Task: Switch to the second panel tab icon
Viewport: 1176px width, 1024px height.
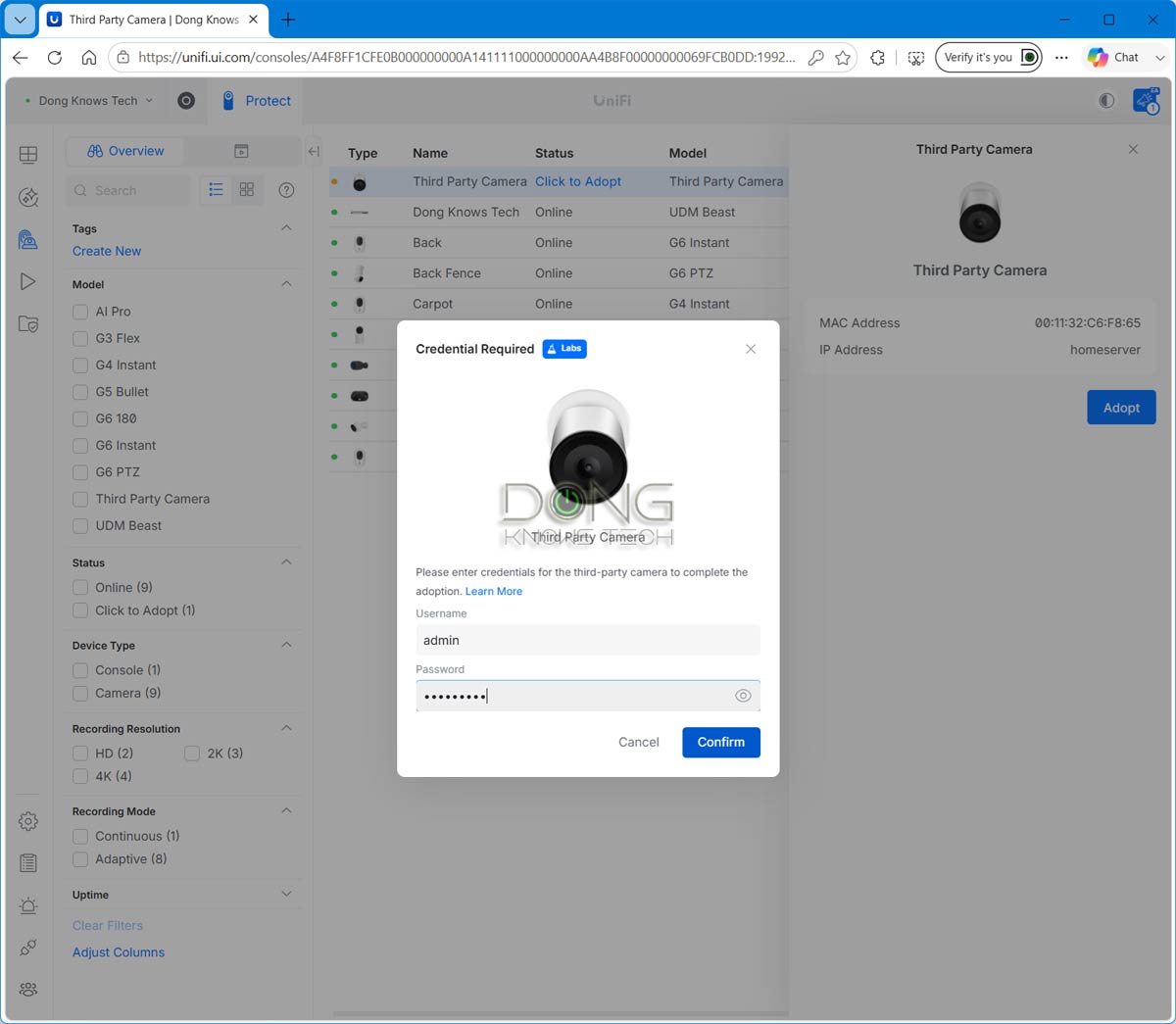Action: [241, 151]
